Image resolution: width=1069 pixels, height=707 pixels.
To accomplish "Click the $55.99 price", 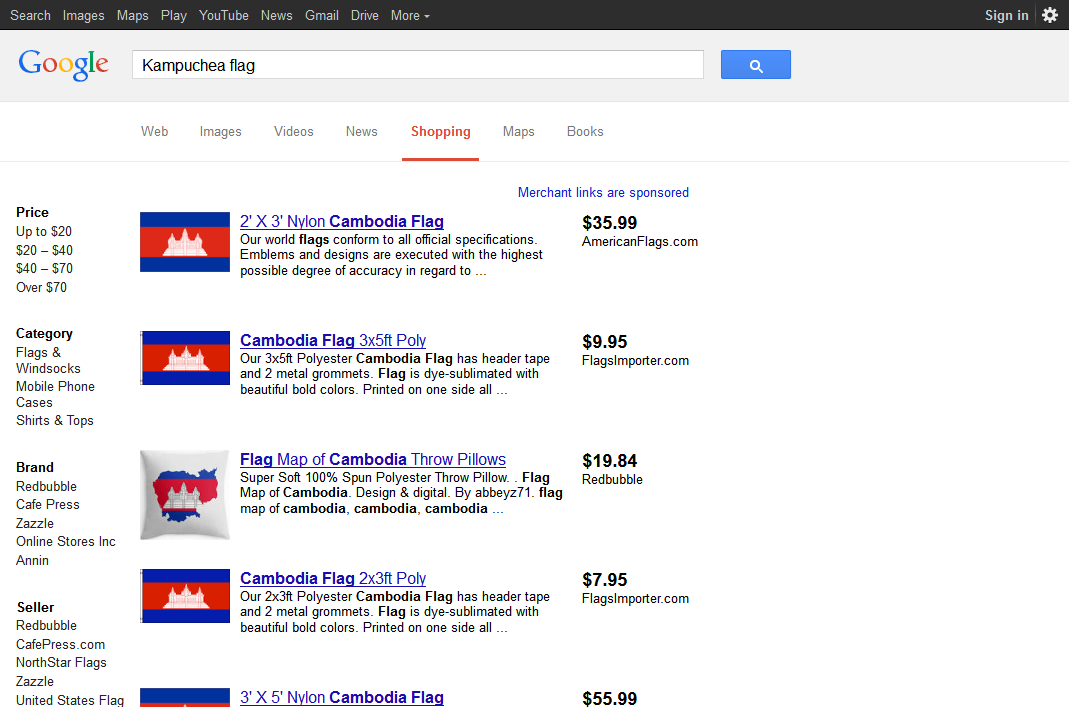I will tap(609, 698).
